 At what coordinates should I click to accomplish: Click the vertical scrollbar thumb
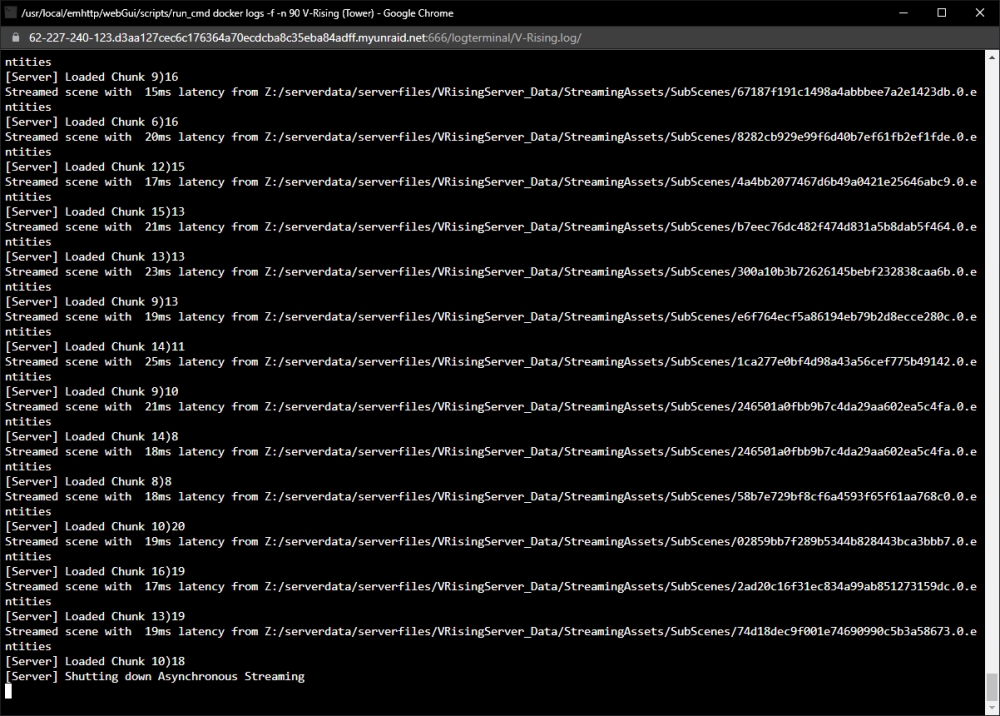992,687
